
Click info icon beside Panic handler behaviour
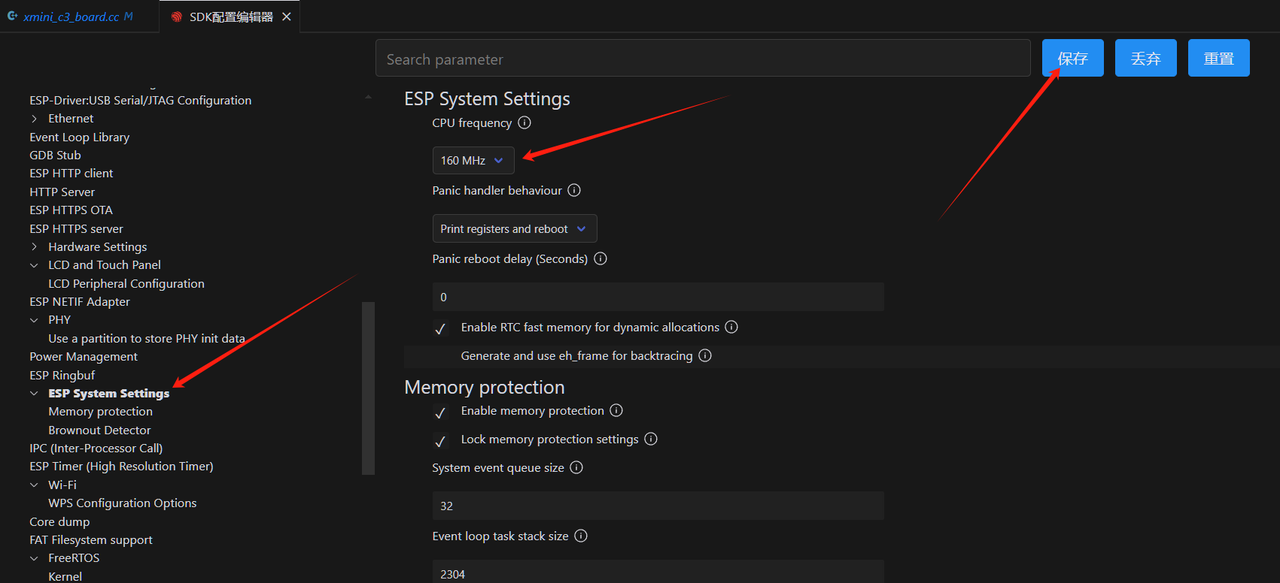pos(574,190)
